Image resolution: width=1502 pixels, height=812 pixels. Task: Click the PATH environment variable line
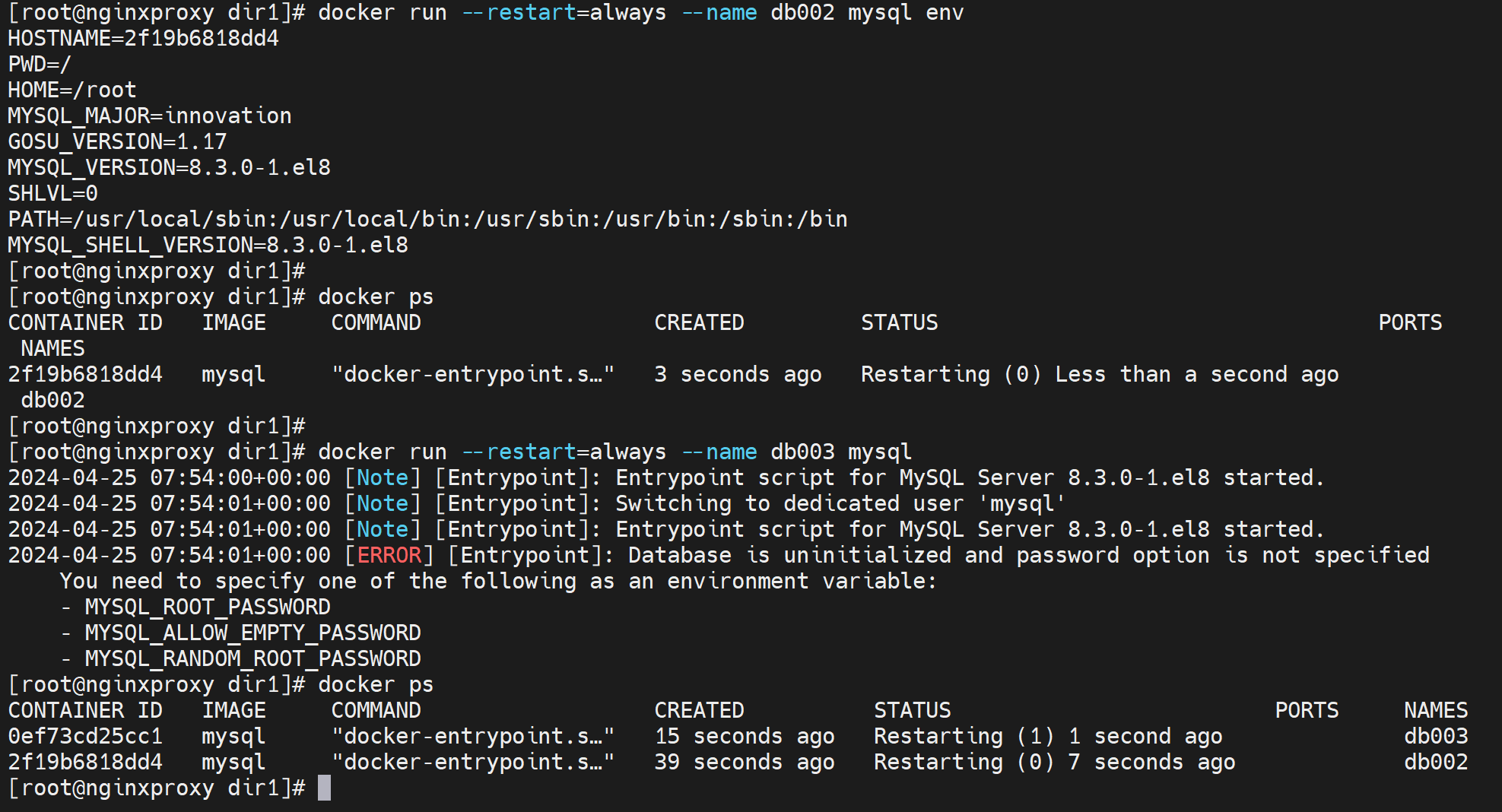tap(427, 220)
